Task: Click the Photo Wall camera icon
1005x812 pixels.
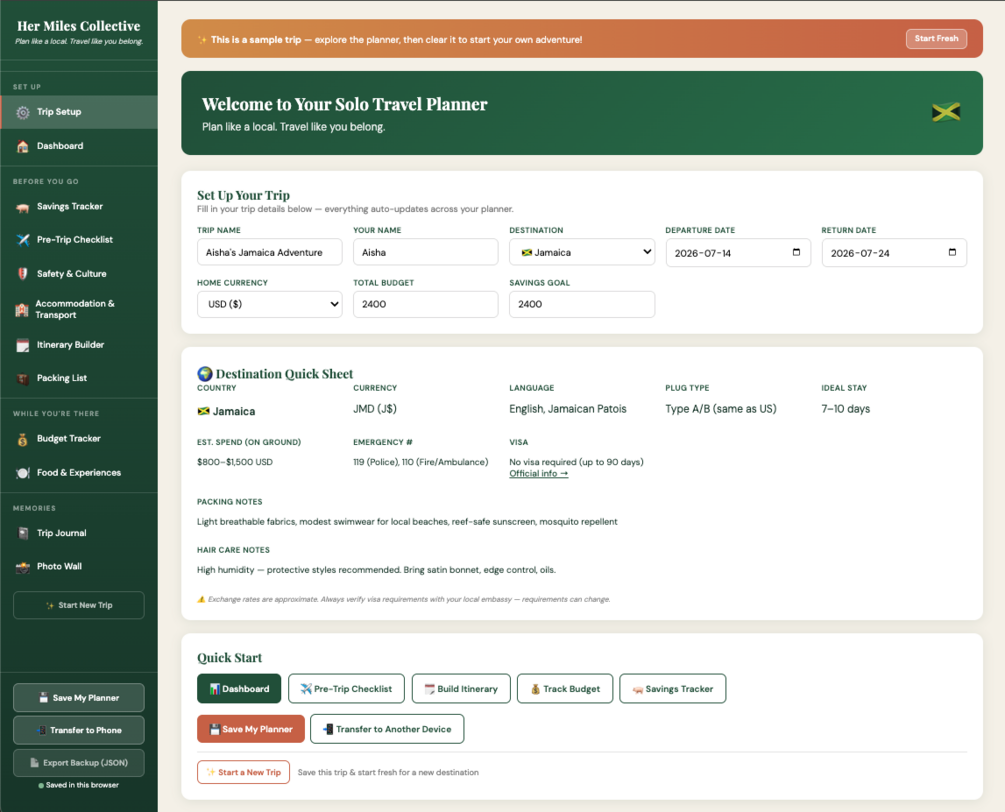Action: [22, 567]
